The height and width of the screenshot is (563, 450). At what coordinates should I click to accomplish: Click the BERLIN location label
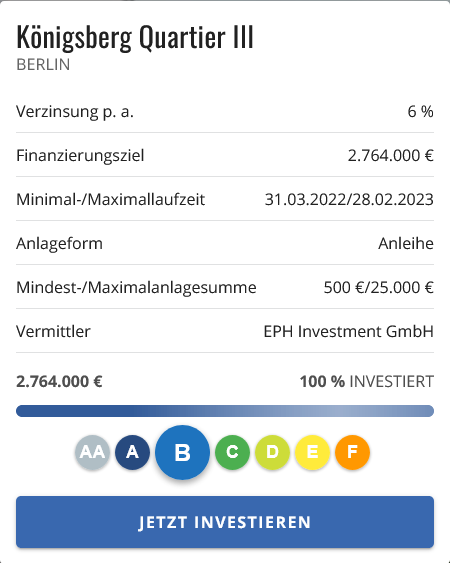pos(43,65)
